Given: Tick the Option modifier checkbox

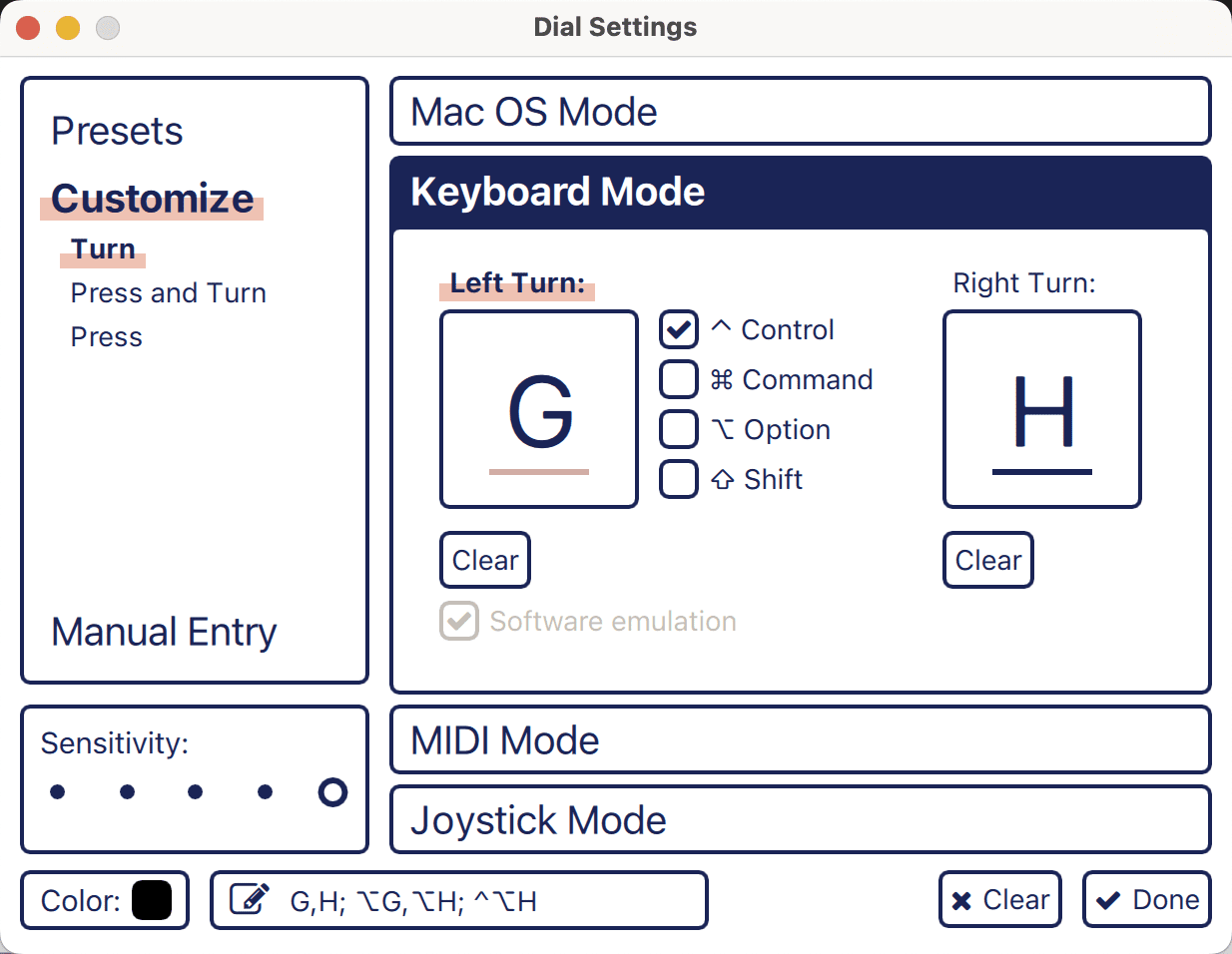Looking at the screenshot, I should pos(679,429).
